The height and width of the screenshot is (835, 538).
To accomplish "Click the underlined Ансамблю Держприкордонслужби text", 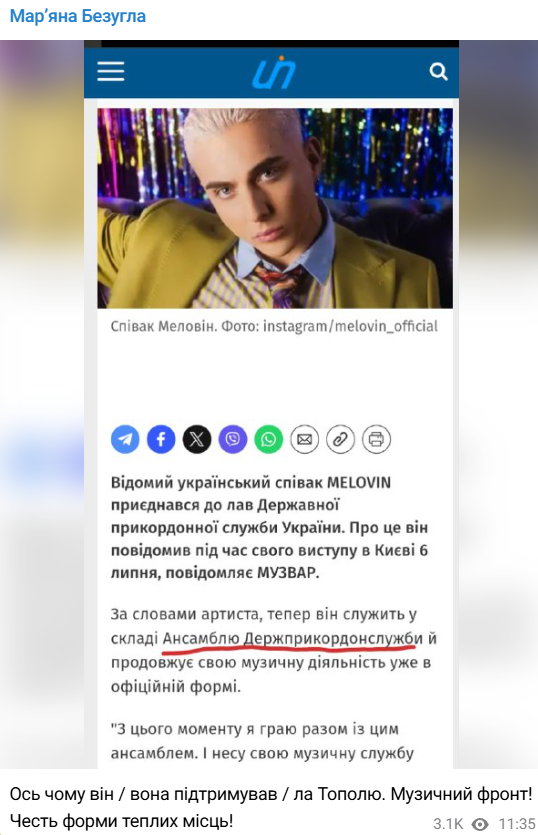I will [292, 638].
